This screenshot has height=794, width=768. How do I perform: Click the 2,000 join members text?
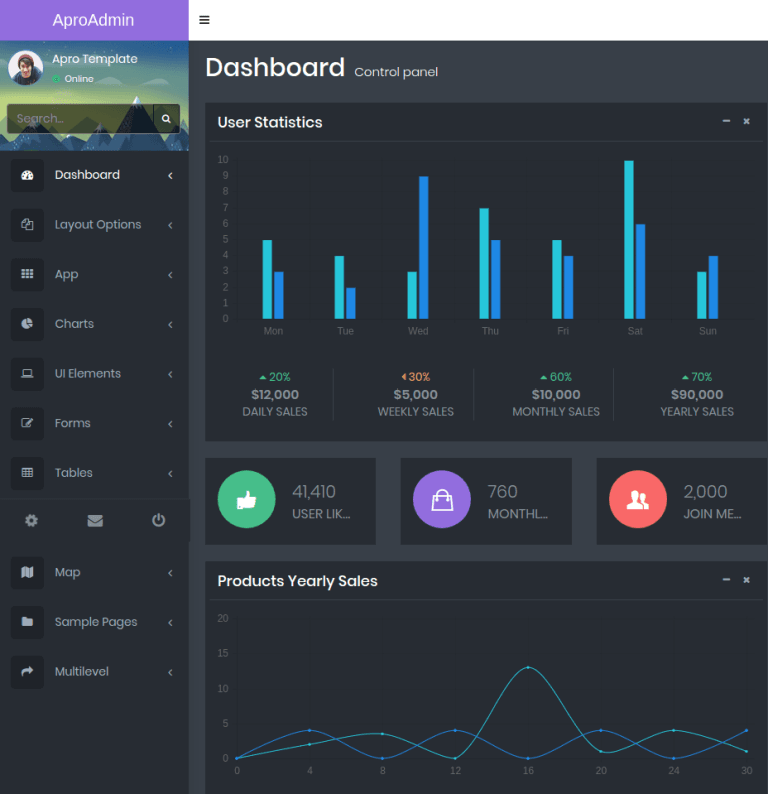[705, 492]
